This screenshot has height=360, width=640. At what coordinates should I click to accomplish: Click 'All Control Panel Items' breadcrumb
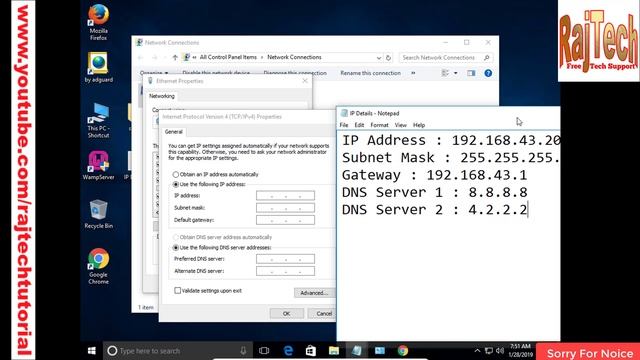coord(228,58)
